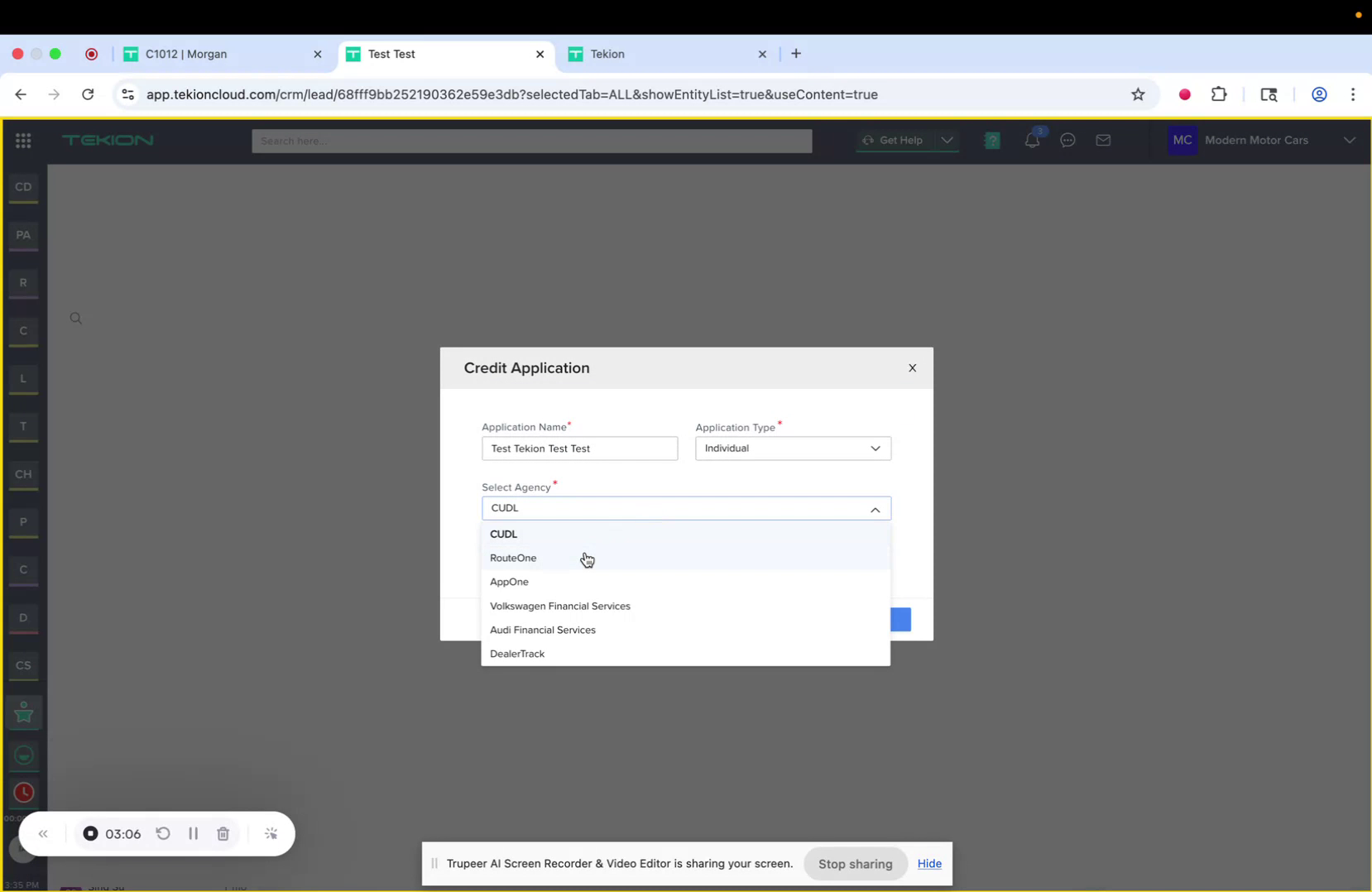The image size is (1372, 892).
Task: Pause the screen recording timer
Action: 193,833
